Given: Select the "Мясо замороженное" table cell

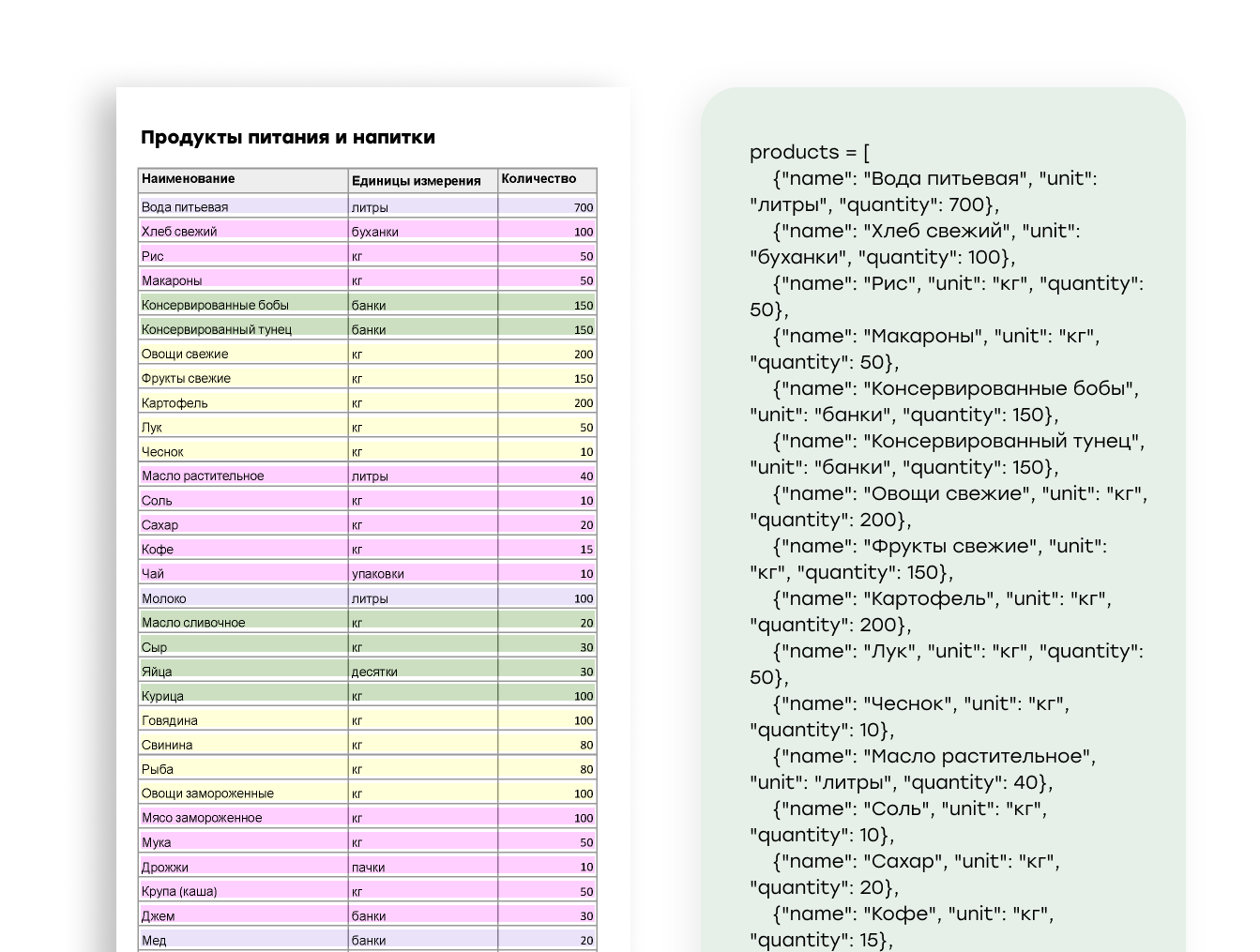Looking at the screenshot, I should pos(202,818).
